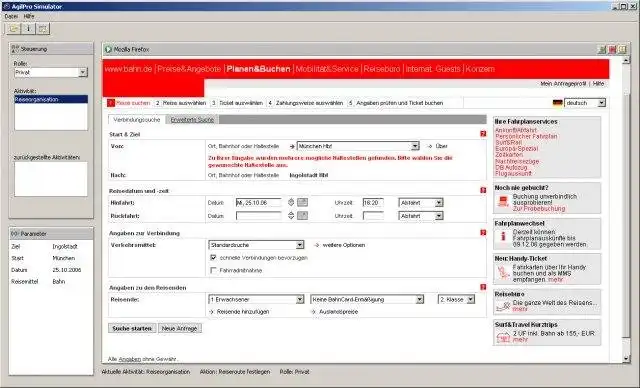This screenshot has height=388, width=640.
Task: Switch to Erweiterte Suche tab
Action: 192,120
